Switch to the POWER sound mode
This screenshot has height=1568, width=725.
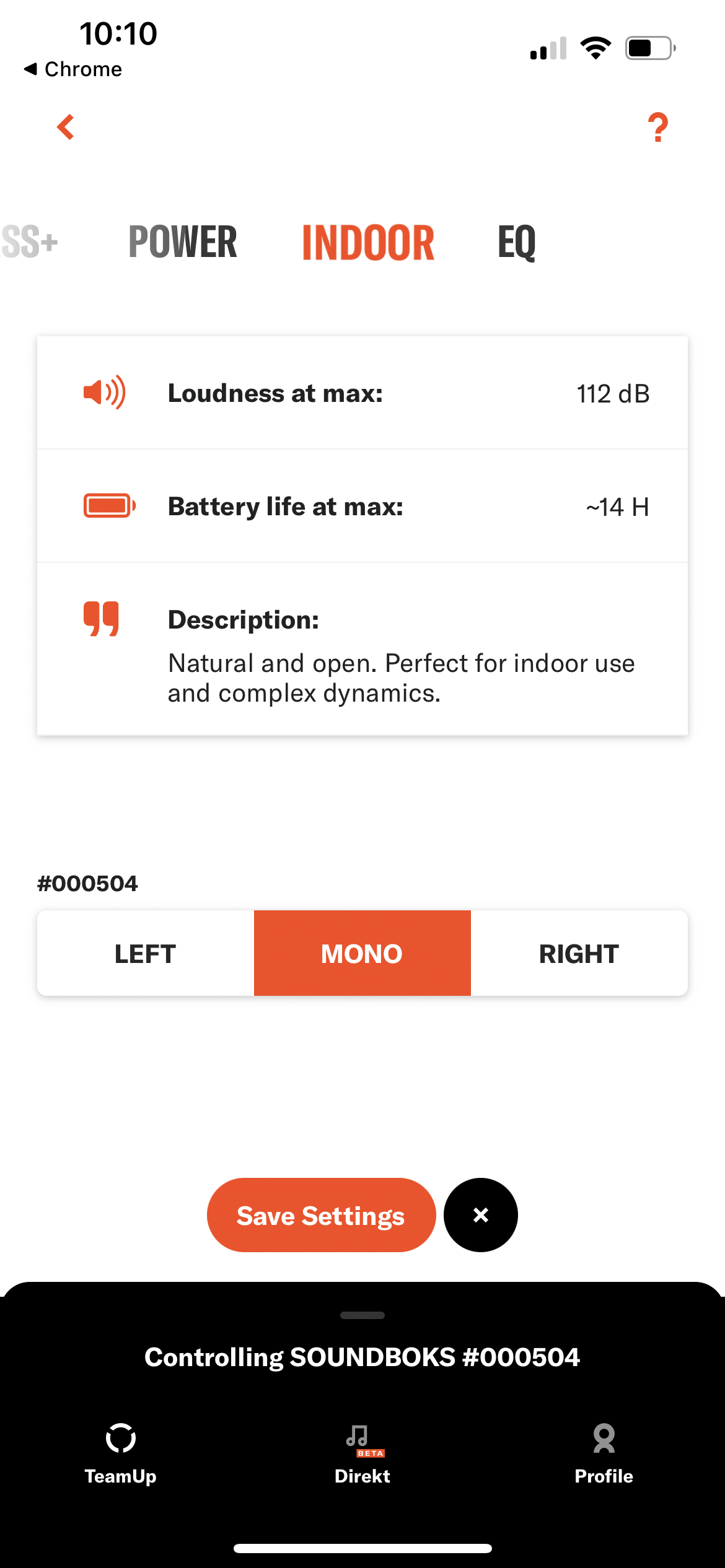[x=183, y=242]
